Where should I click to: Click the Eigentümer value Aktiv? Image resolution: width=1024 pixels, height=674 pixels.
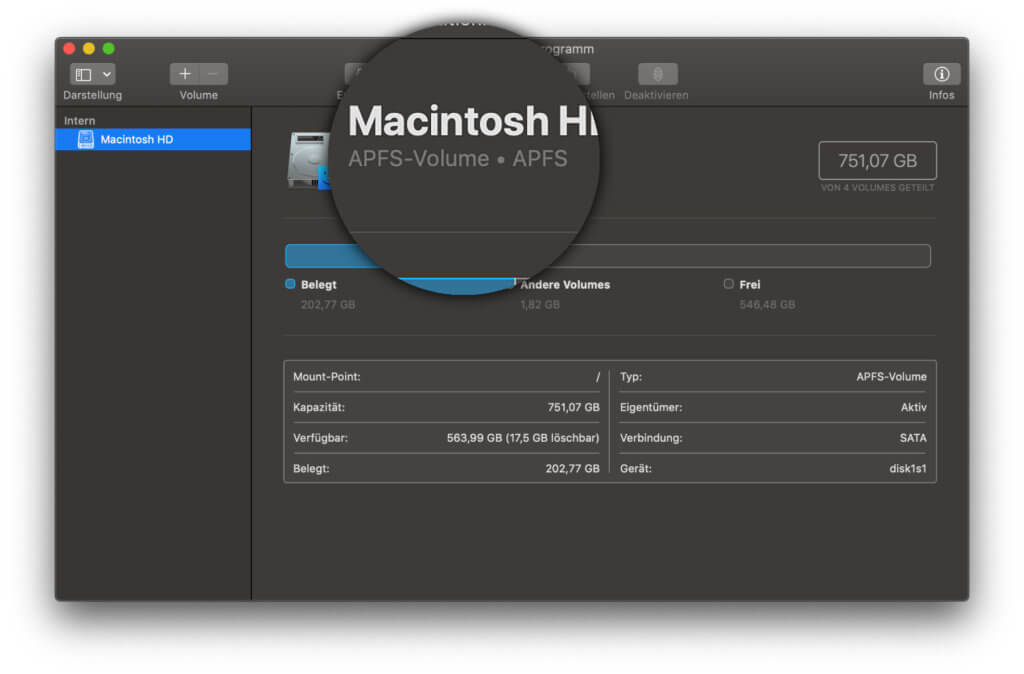point(914,408)
